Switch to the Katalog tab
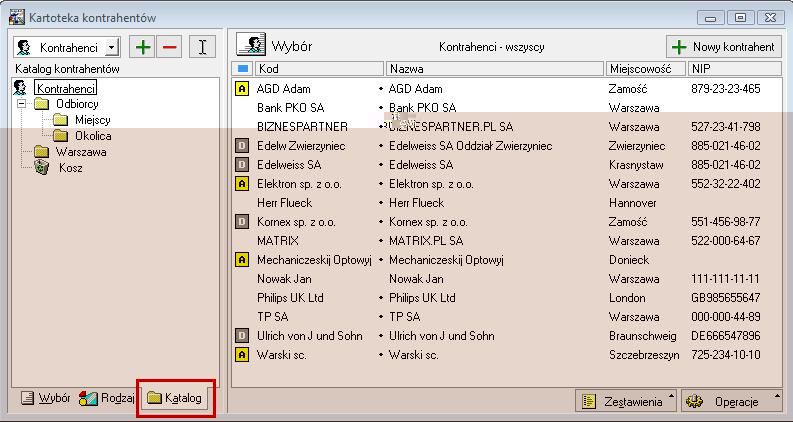The width and height of the screenshot is (793, 422). pos(175,398)
